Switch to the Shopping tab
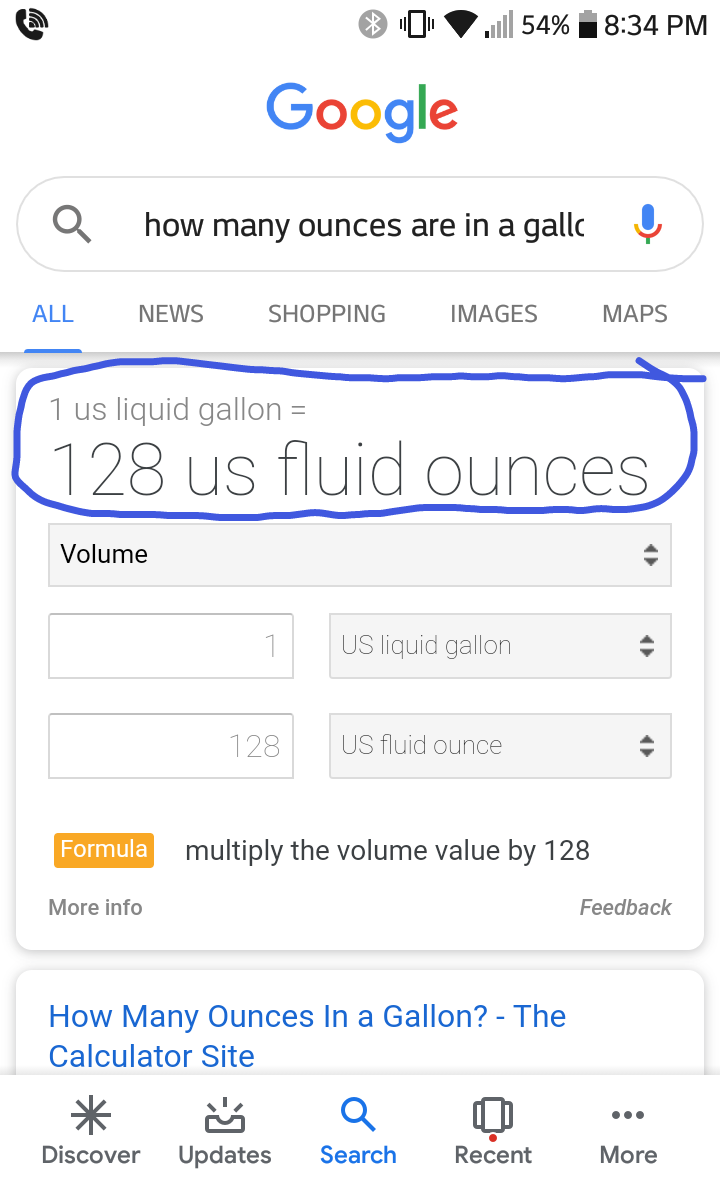This screenshot has height=1187, width=720. coord(327,314)
